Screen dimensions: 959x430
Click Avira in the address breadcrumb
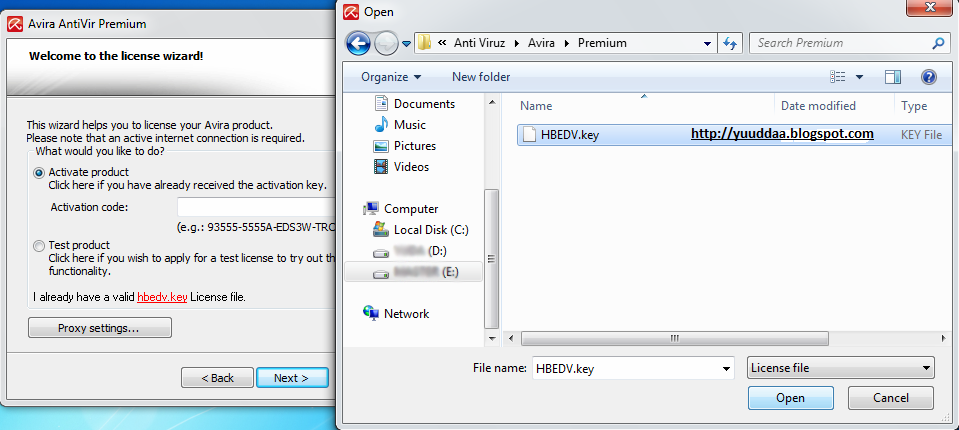click(x=541, y=43)
